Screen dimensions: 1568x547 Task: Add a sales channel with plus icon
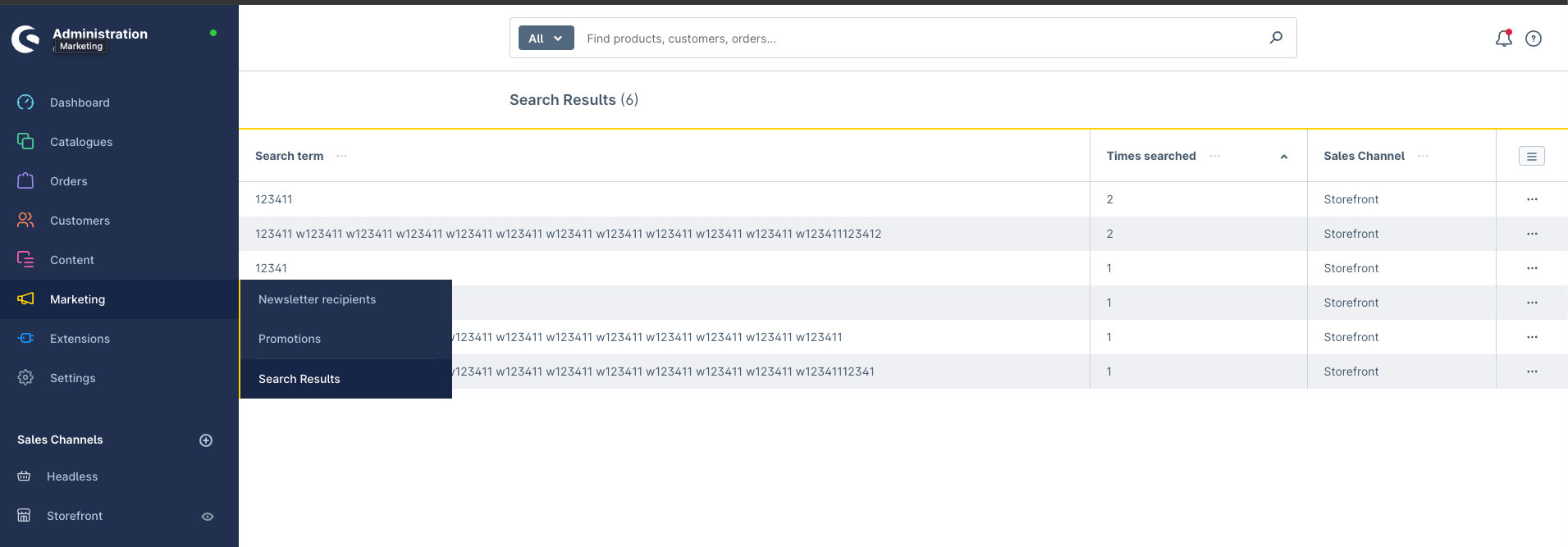pyautogui.click(x=206, y=440)
